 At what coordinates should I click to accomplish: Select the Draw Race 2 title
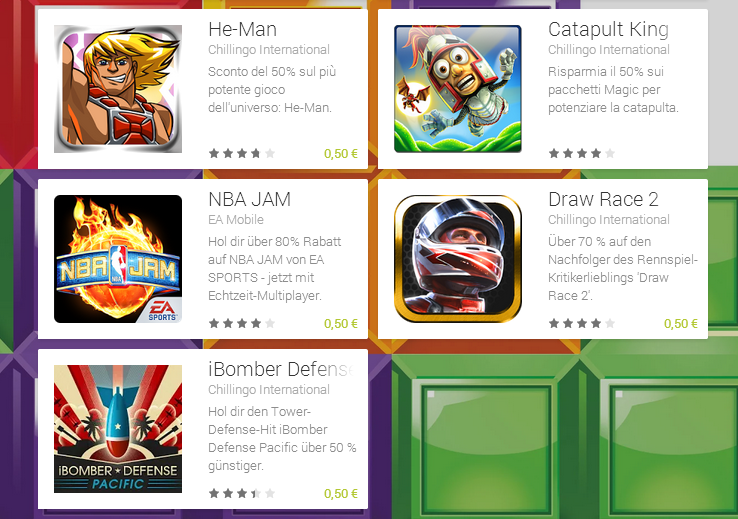[x=603, y=200]
